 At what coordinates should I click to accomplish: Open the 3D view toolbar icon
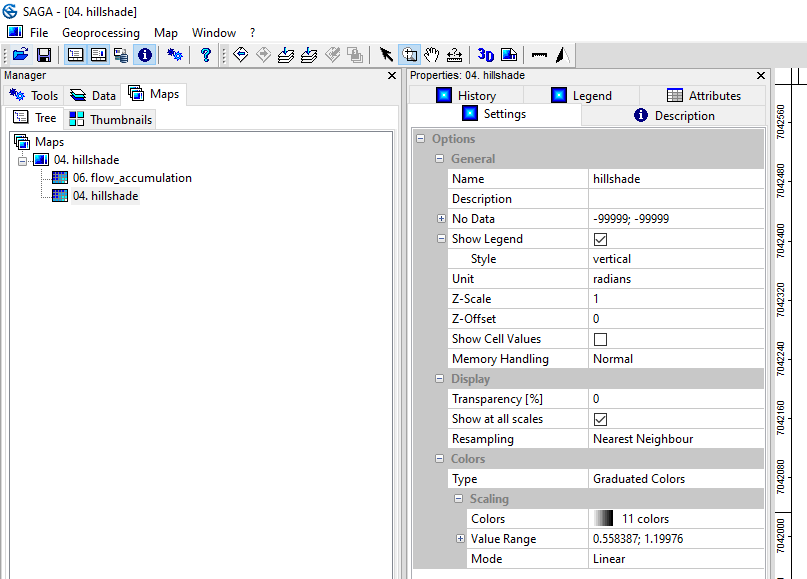pos(486,55)
